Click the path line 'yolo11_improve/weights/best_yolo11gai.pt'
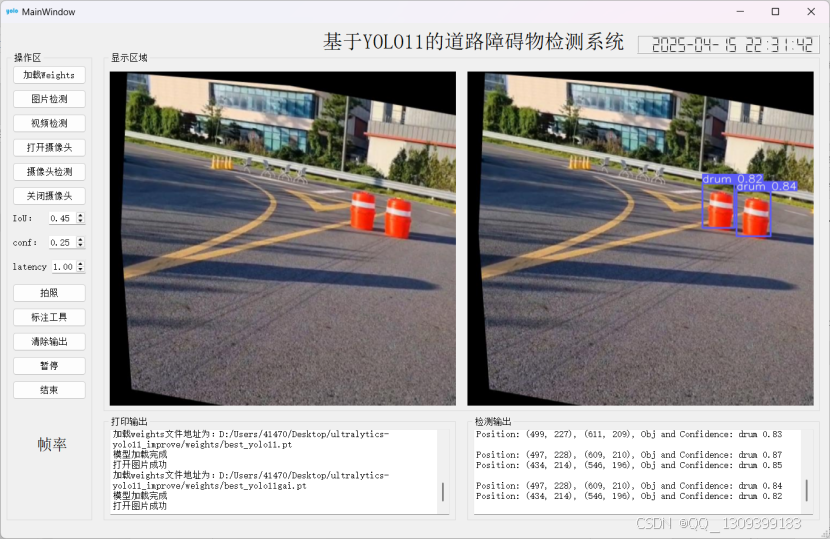The height and width of the screenshot is (539, 830). point(210,486)
